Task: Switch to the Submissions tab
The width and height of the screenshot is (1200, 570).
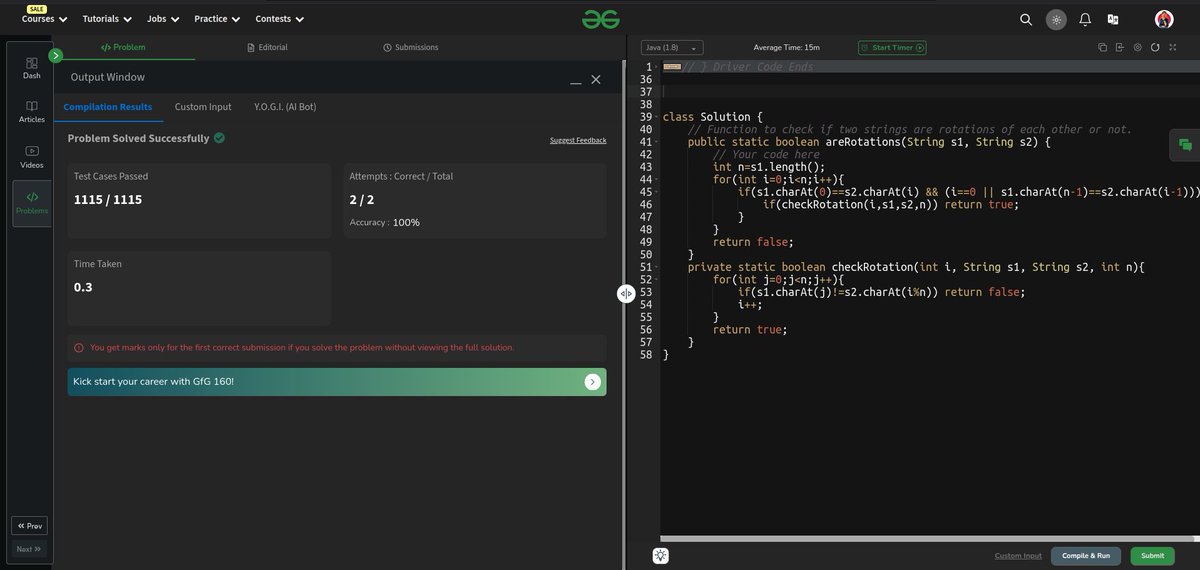Action: click(411, 47)
